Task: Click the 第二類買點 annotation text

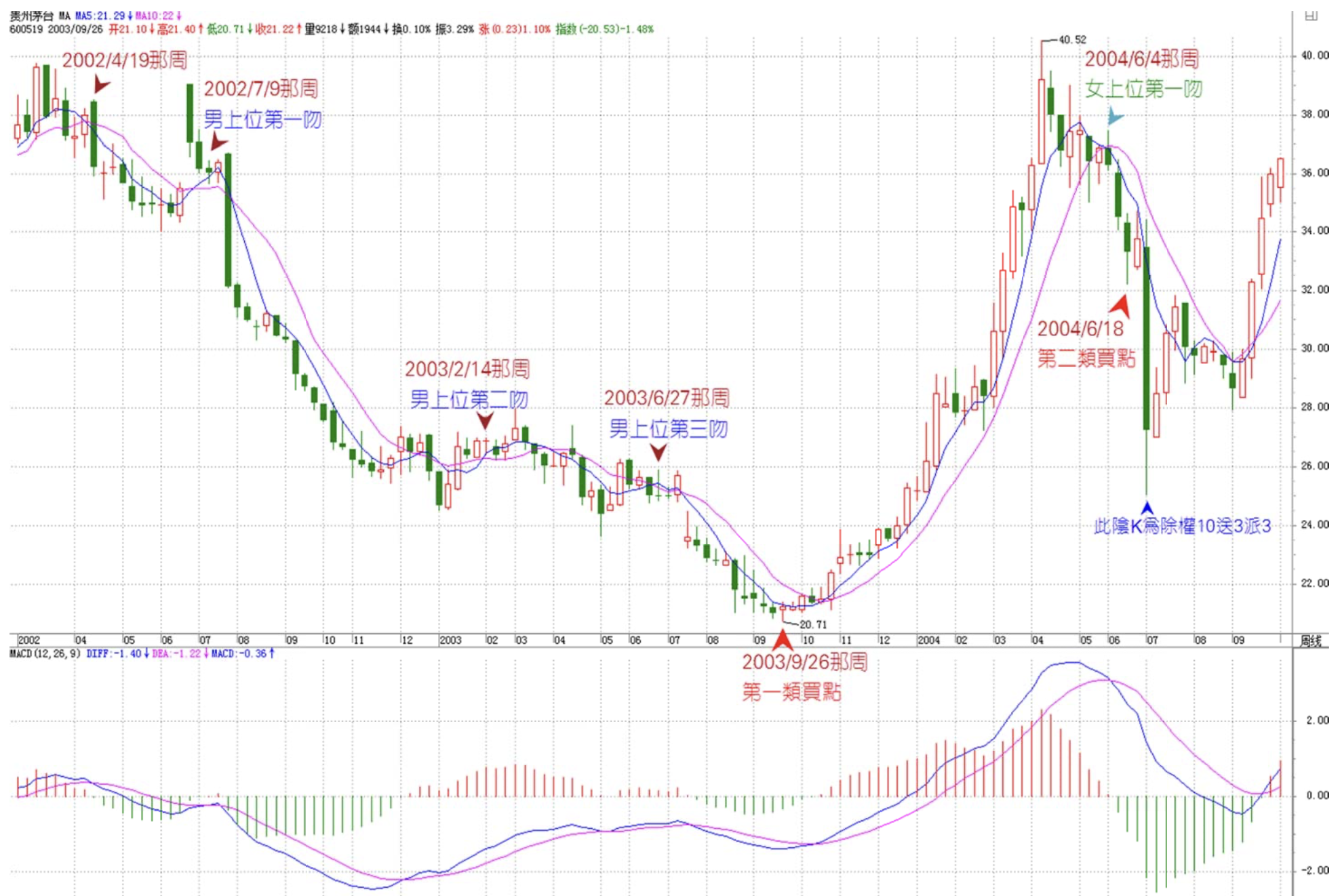Action: (1086, 358)
